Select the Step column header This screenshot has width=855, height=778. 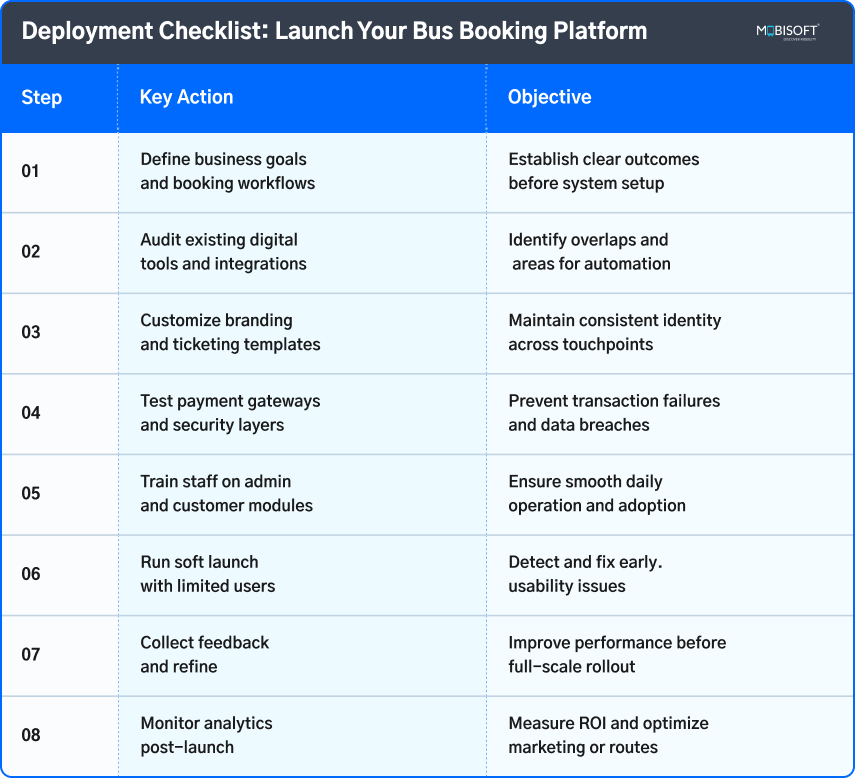42,97
